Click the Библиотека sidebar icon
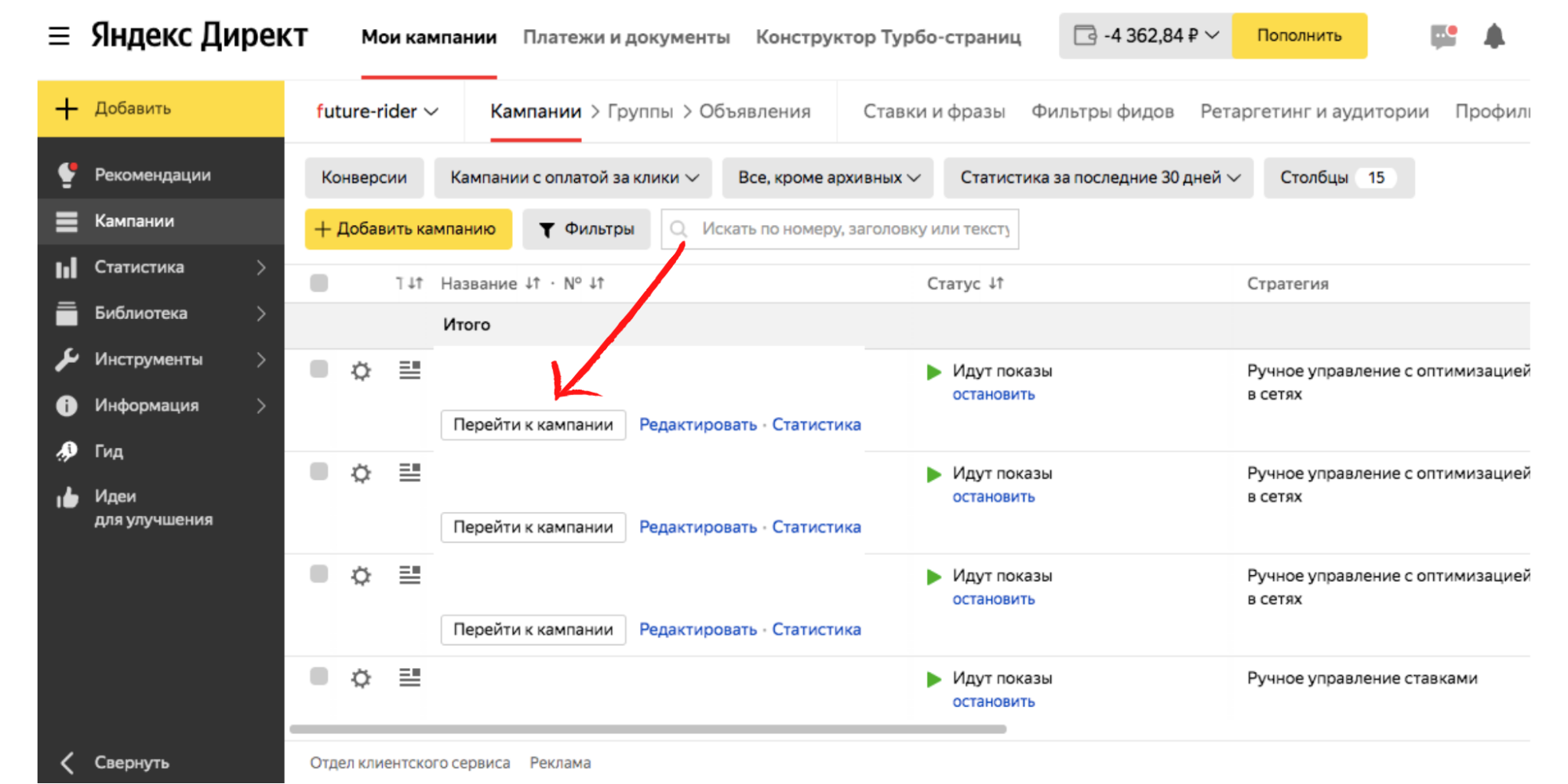Screen dimensions: 1568x784 67,313
